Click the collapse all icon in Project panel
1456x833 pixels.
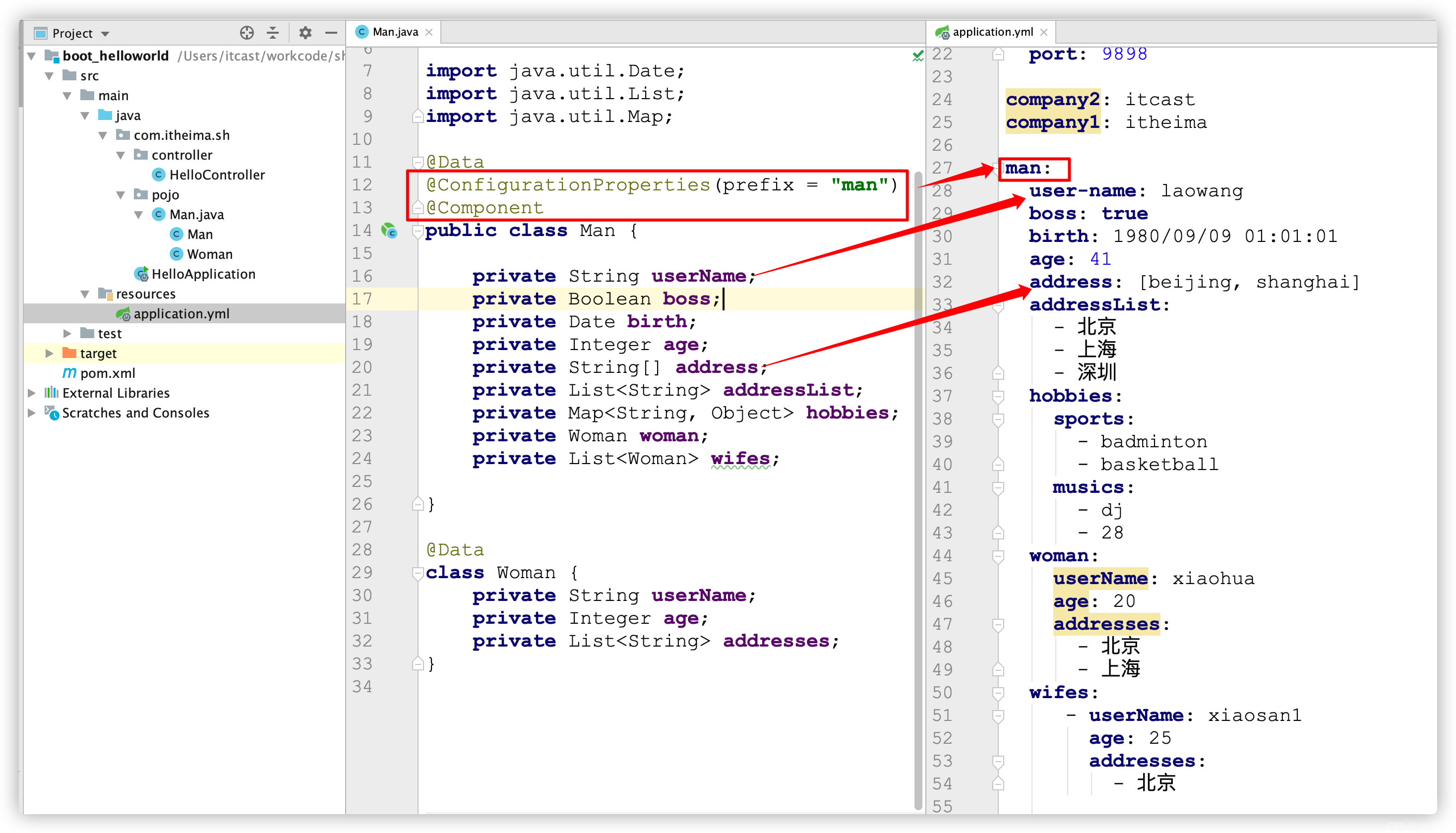point(273,33)
